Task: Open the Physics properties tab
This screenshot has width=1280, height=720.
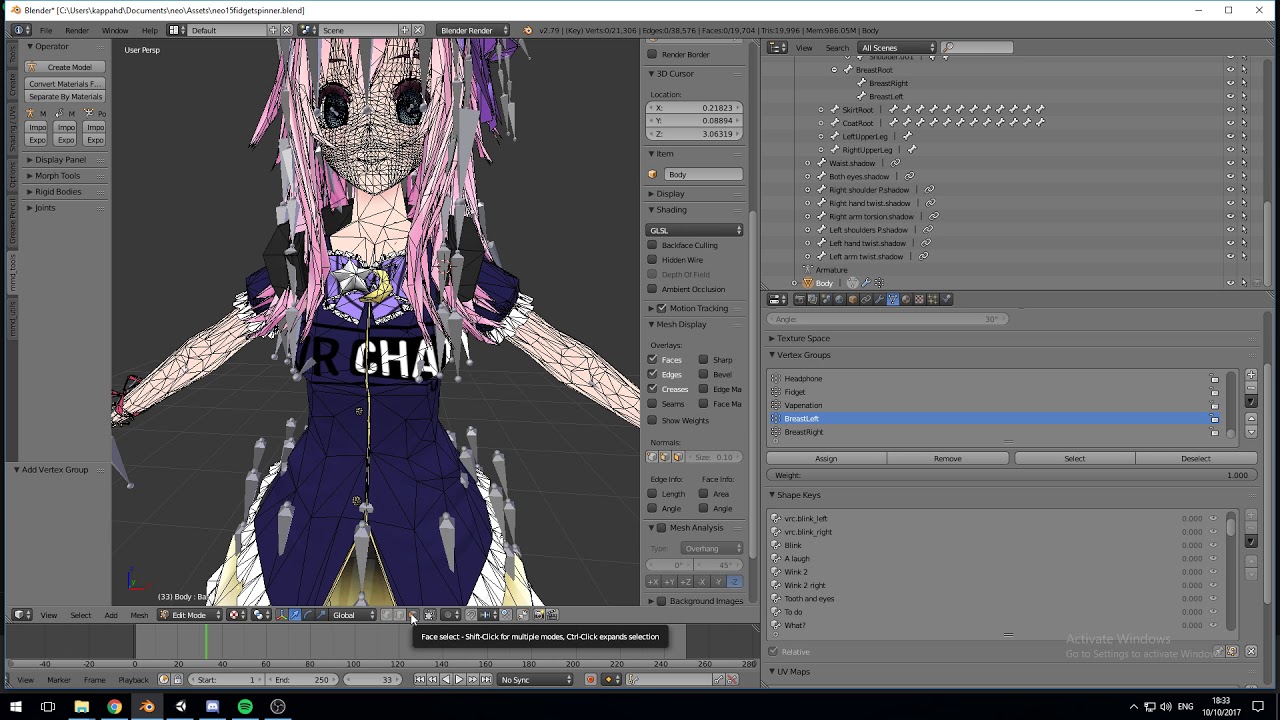Action: 946,299
